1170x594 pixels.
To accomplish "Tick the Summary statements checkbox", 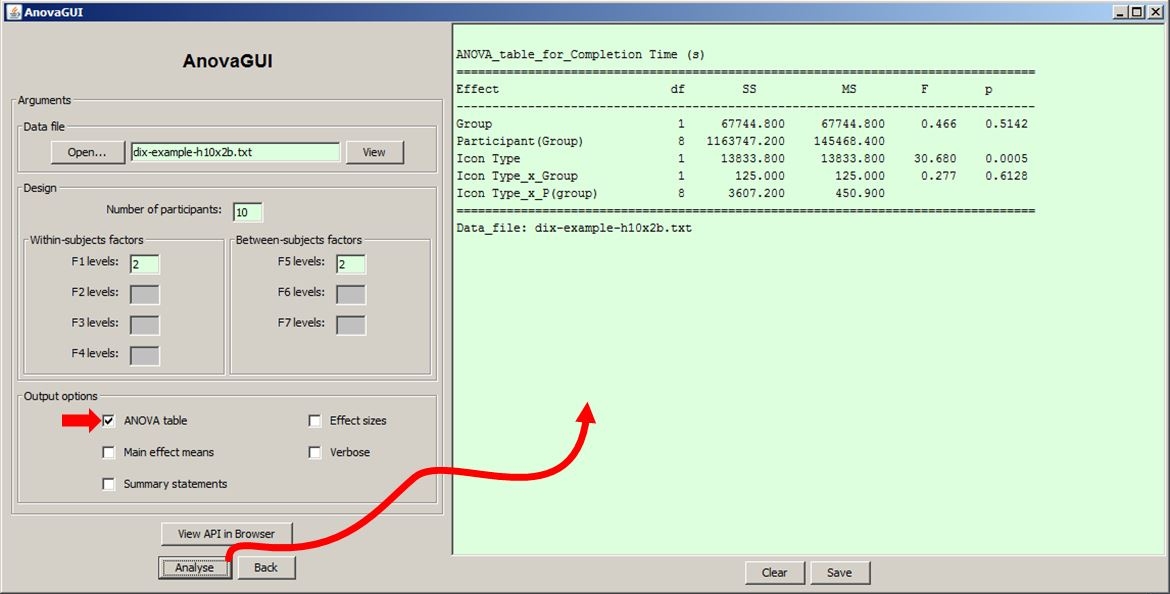I will point(109,484).
